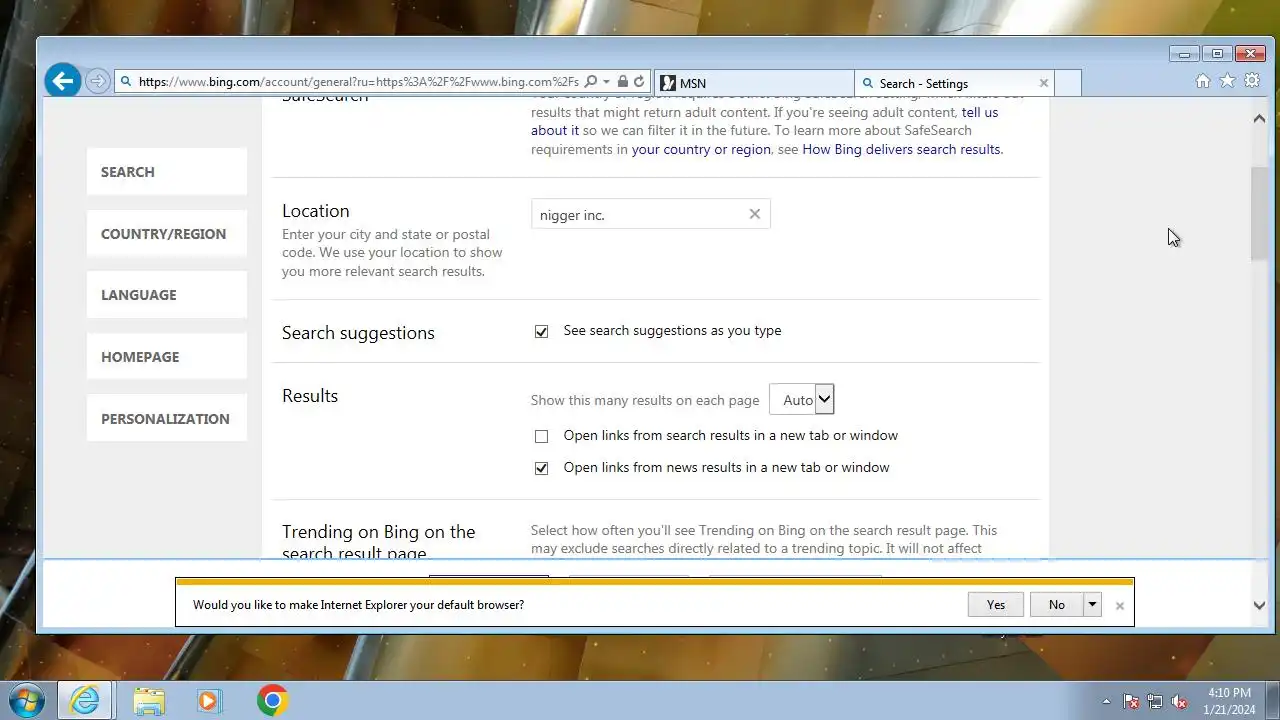The image size is (1280, 720).
Task: Switch to the MSN tab
Action: tap(754, 83)
